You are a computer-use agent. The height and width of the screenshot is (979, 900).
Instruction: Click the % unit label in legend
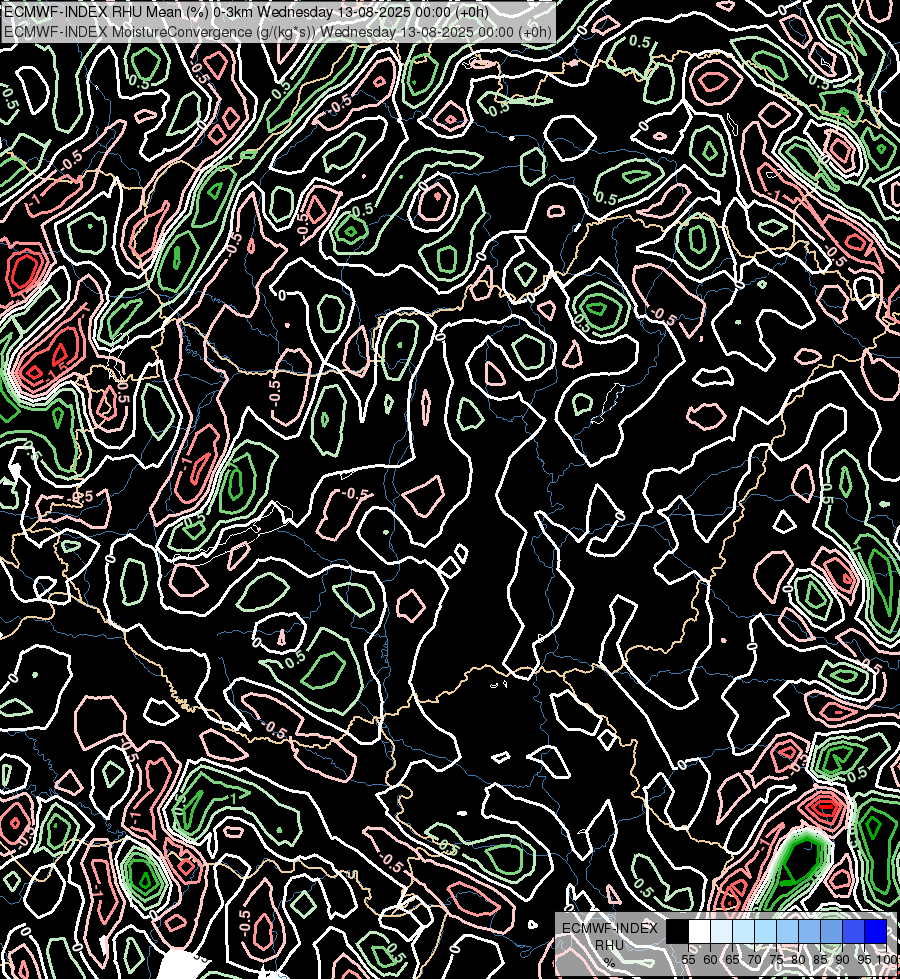point(609,962)
